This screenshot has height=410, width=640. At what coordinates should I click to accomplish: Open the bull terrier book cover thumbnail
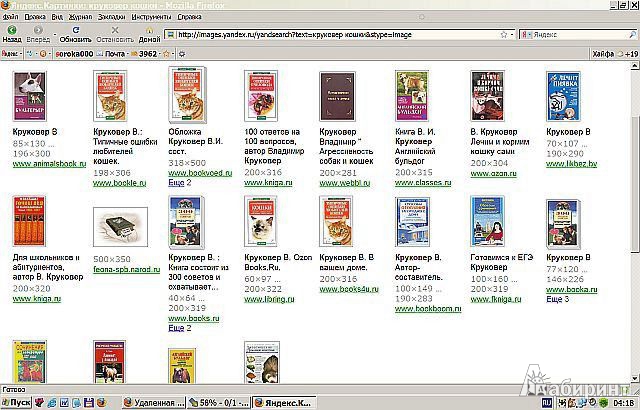click(x=29, y=96)
